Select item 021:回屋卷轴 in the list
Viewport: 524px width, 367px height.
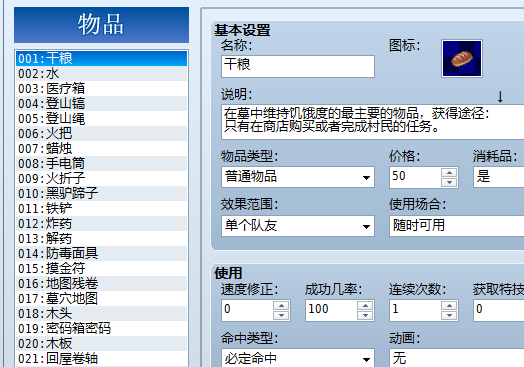tap(101, 359)
